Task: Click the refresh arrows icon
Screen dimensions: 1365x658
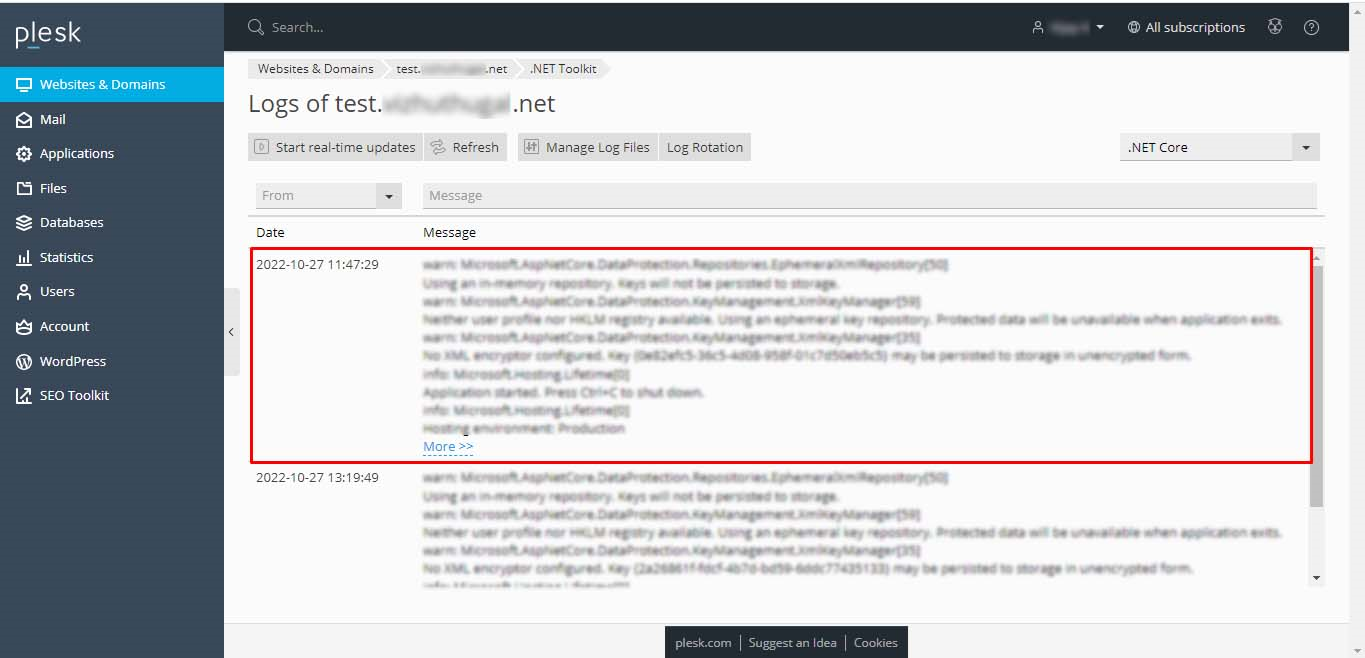Action: pyautogui.click(x=438, y=147)
